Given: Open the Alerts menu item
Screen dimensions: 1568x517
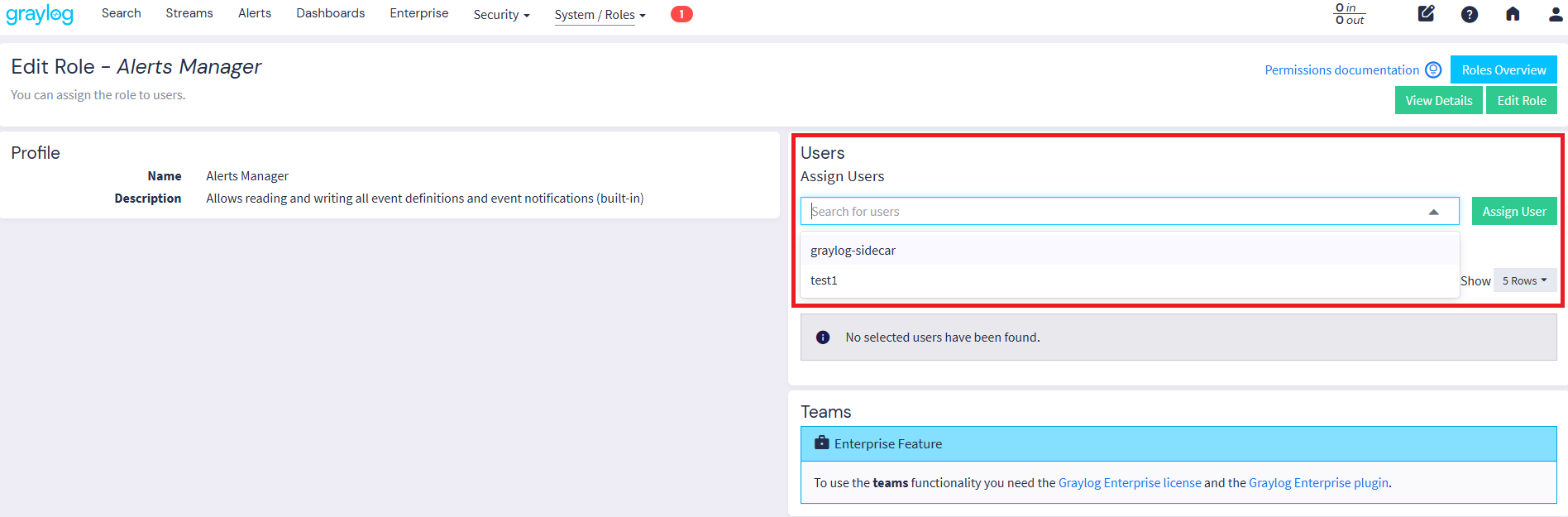Looking at the screenshot, I should 255,14.
